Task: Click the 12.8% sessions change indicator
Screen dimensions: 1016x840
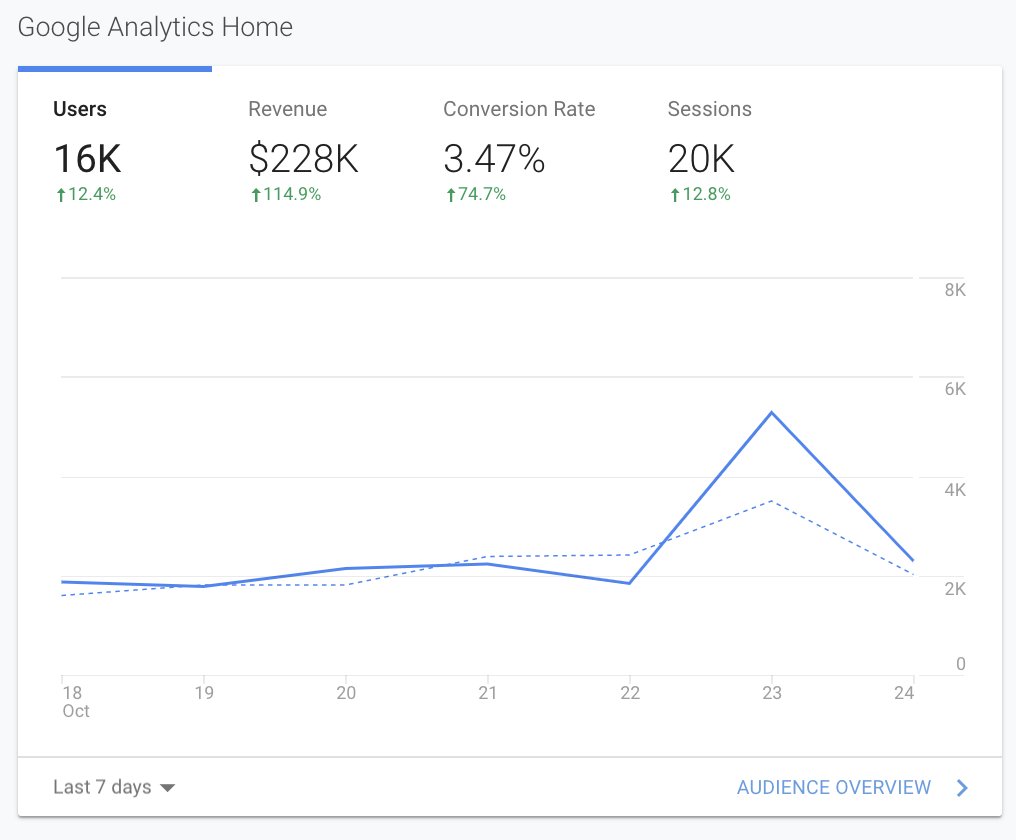Action: point(700,194)
